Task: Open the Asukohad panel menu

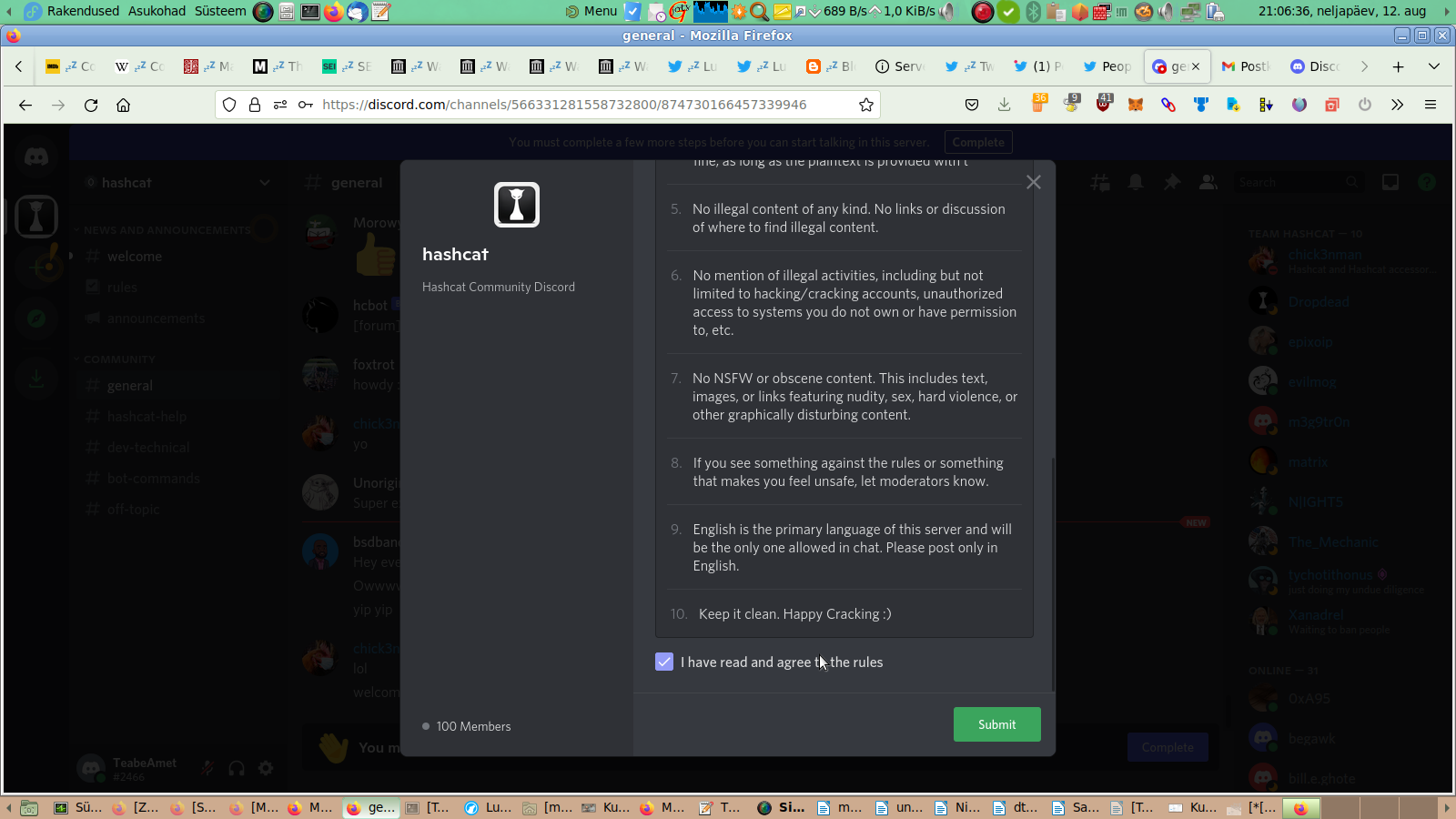Action: [157, 11]
